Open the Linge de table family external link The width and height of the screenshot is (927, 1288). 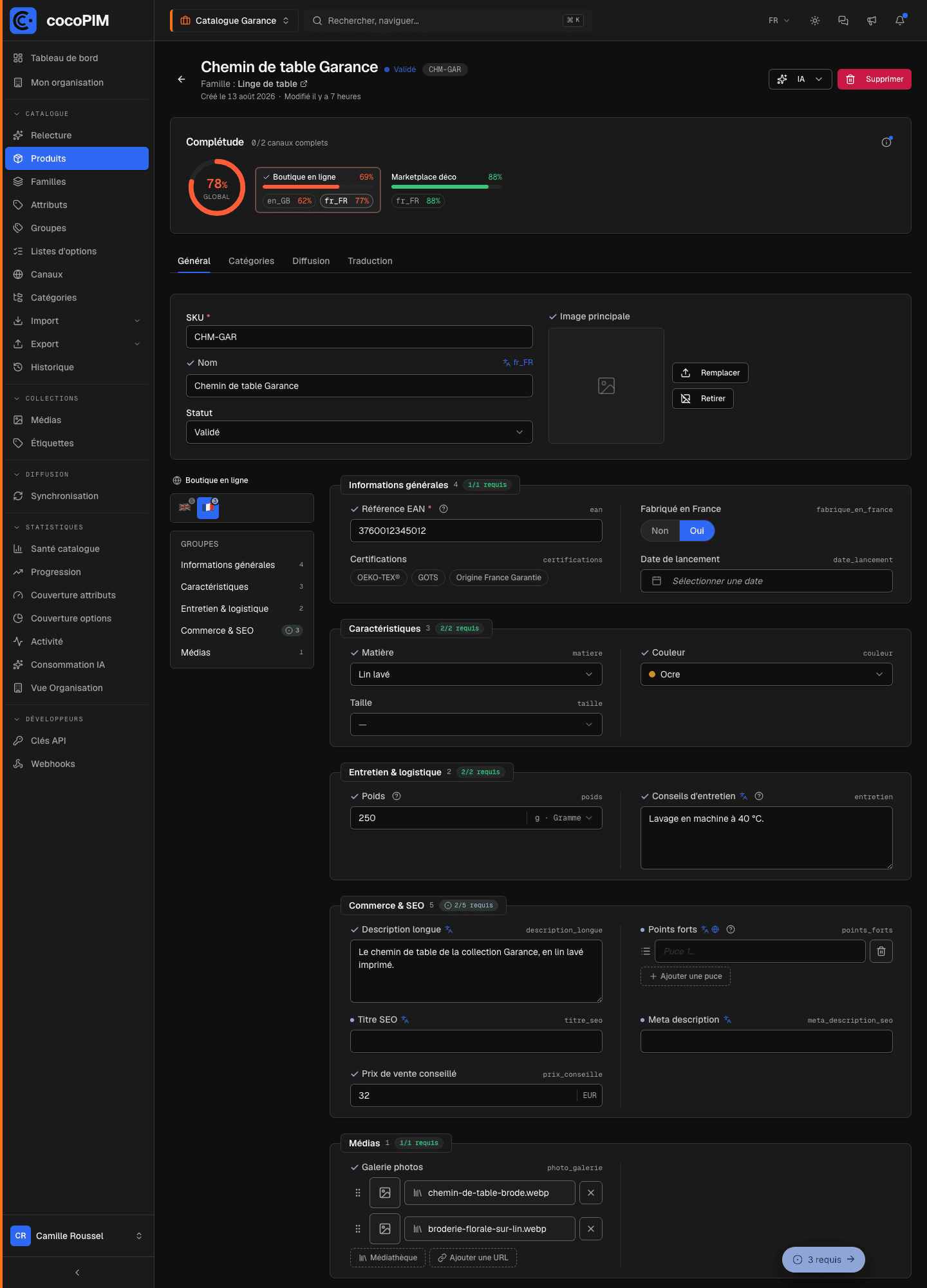[304, 84]
